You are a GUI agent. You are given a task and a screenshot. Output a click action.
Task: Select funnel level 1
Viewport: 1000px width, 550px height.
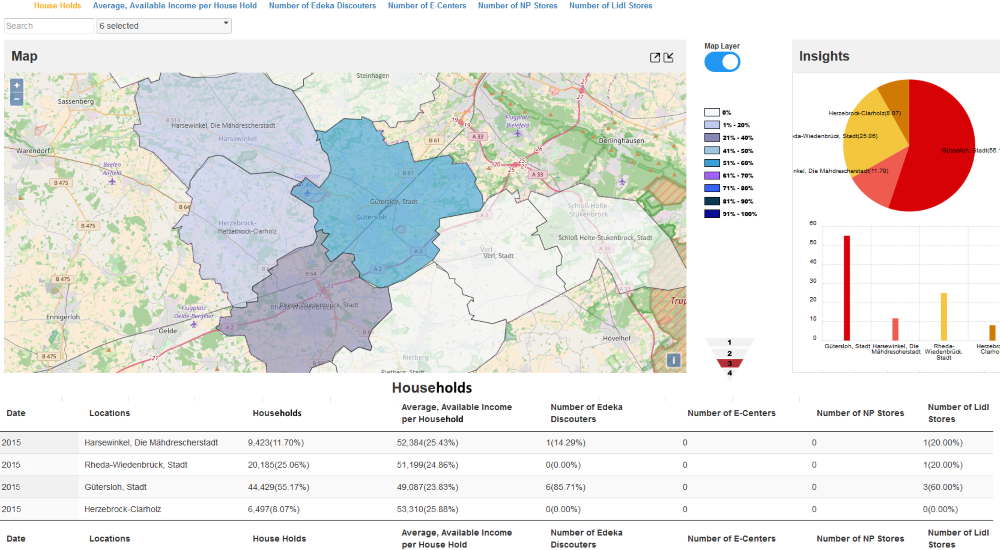pos(730,343)
